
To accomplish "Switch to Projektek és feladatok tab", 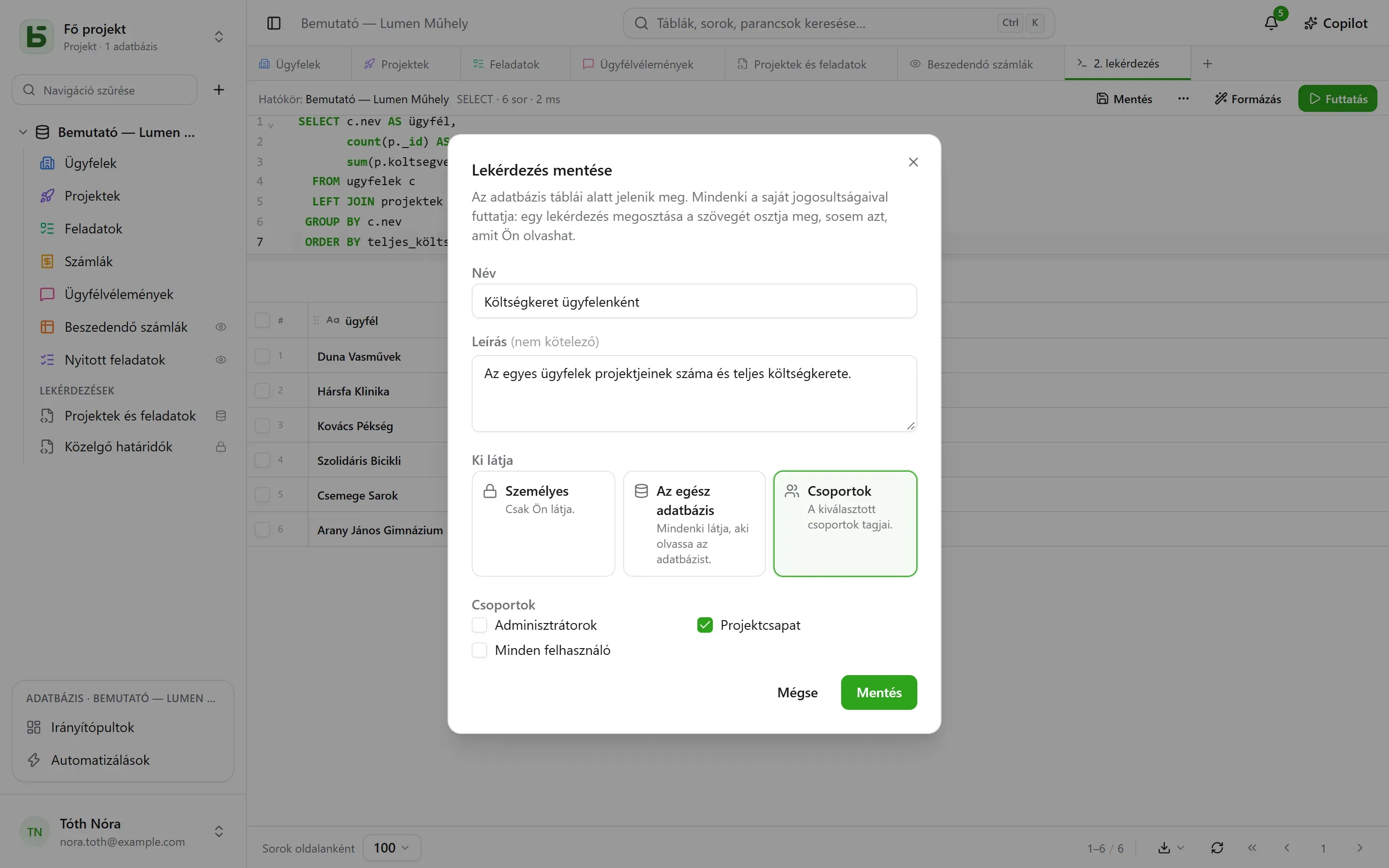I will coord(810,64).
